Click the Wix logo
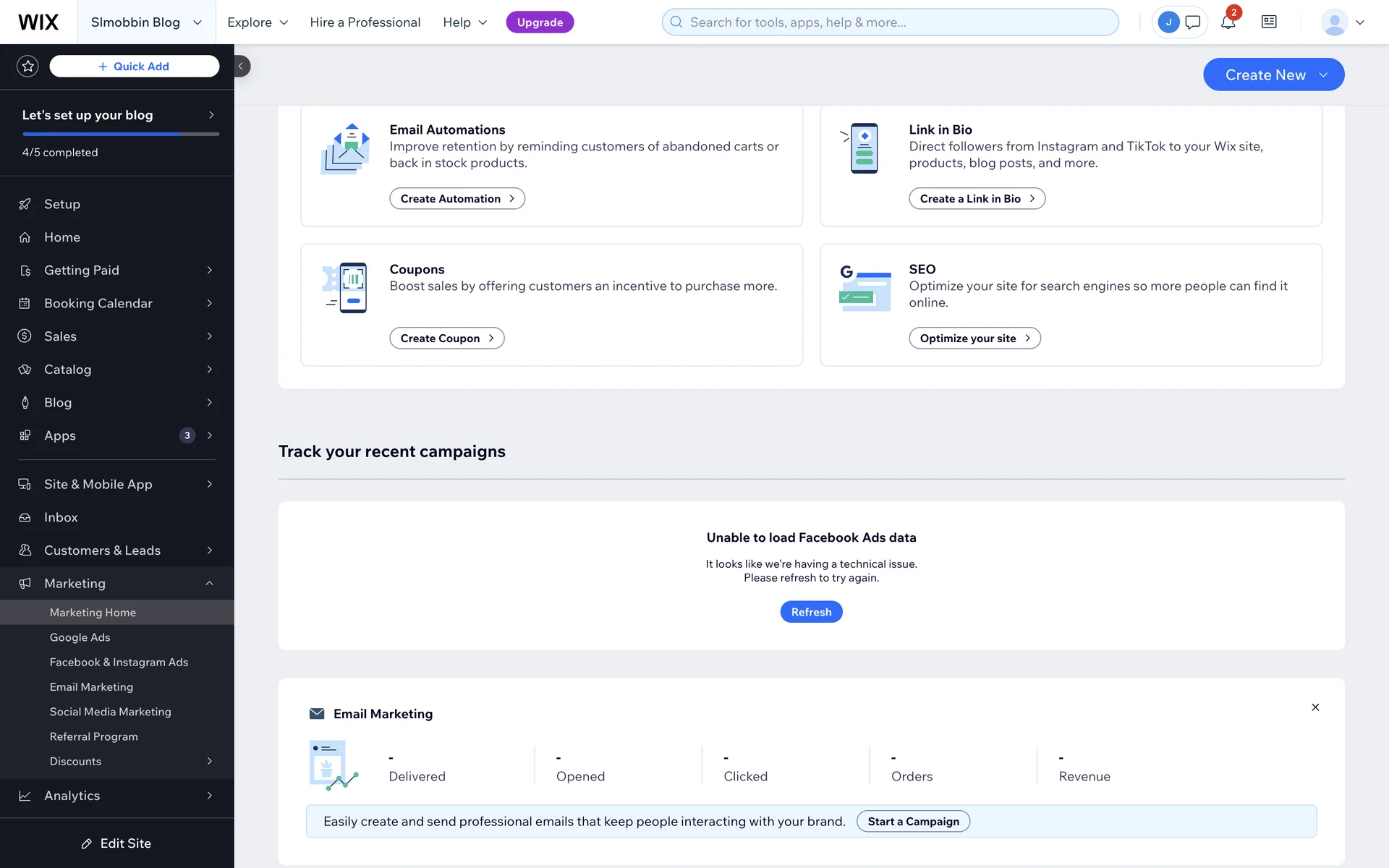1389x868 pixels. pos(38,22)
